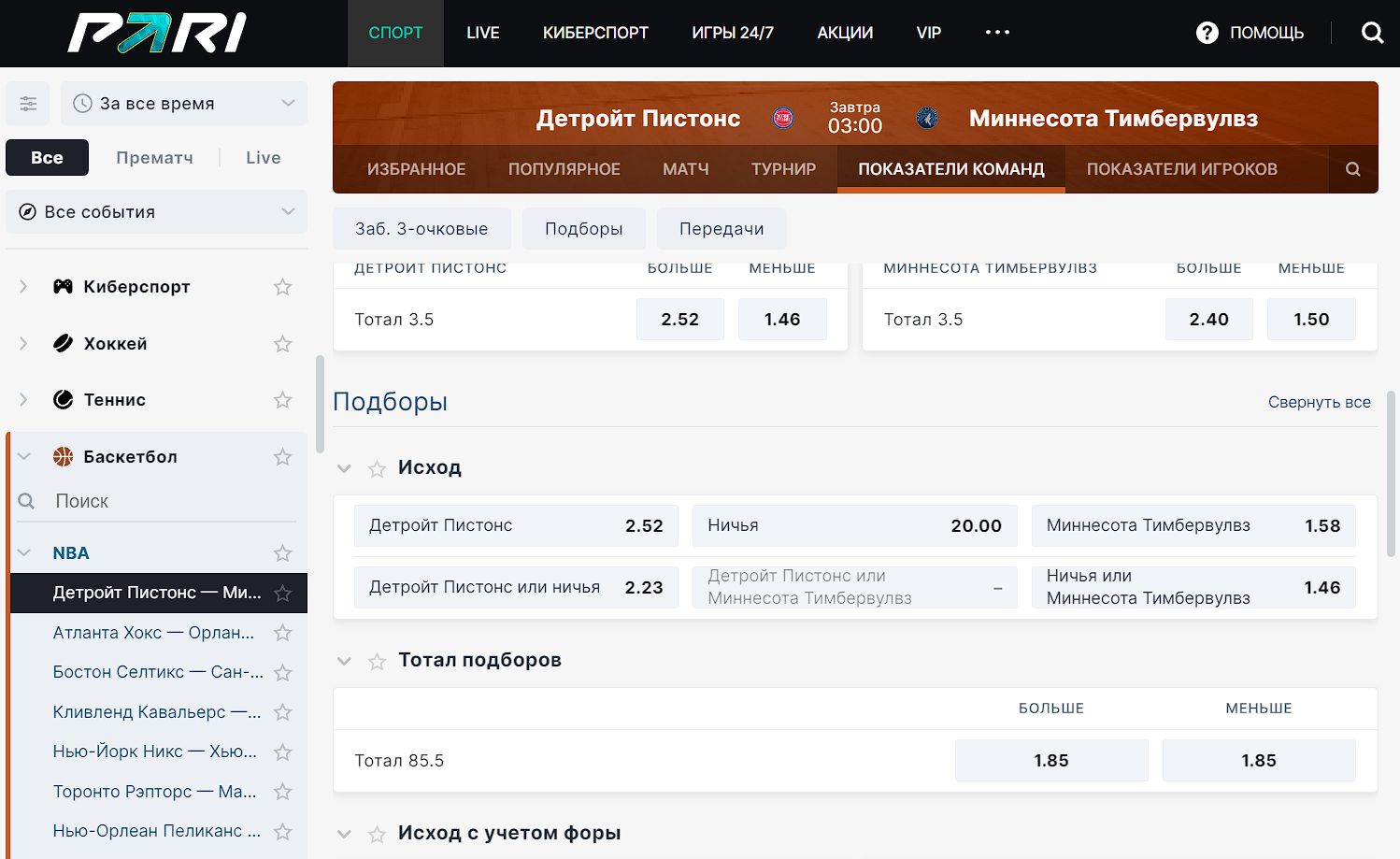The image size is (1400, 859).
Task: Click the Хоккей puck icon
Action: [x=63, y=344]
